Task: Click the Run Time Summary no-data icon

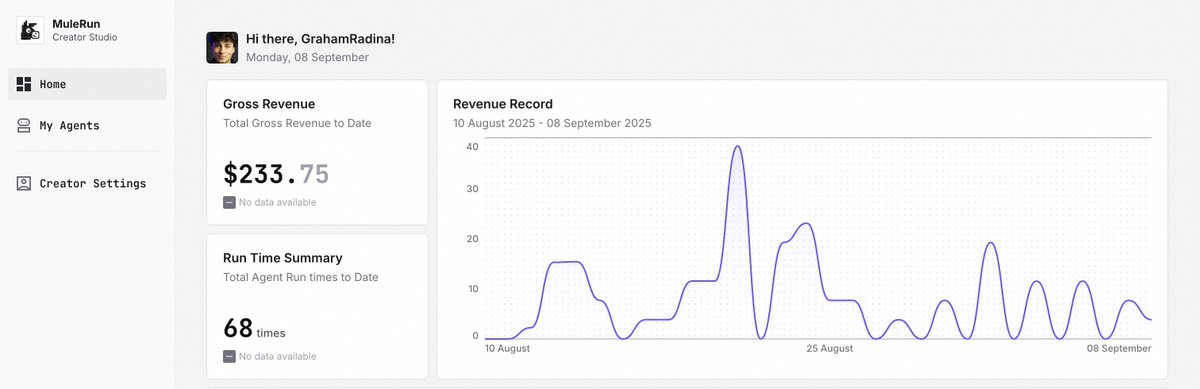Action: point(229,356)
